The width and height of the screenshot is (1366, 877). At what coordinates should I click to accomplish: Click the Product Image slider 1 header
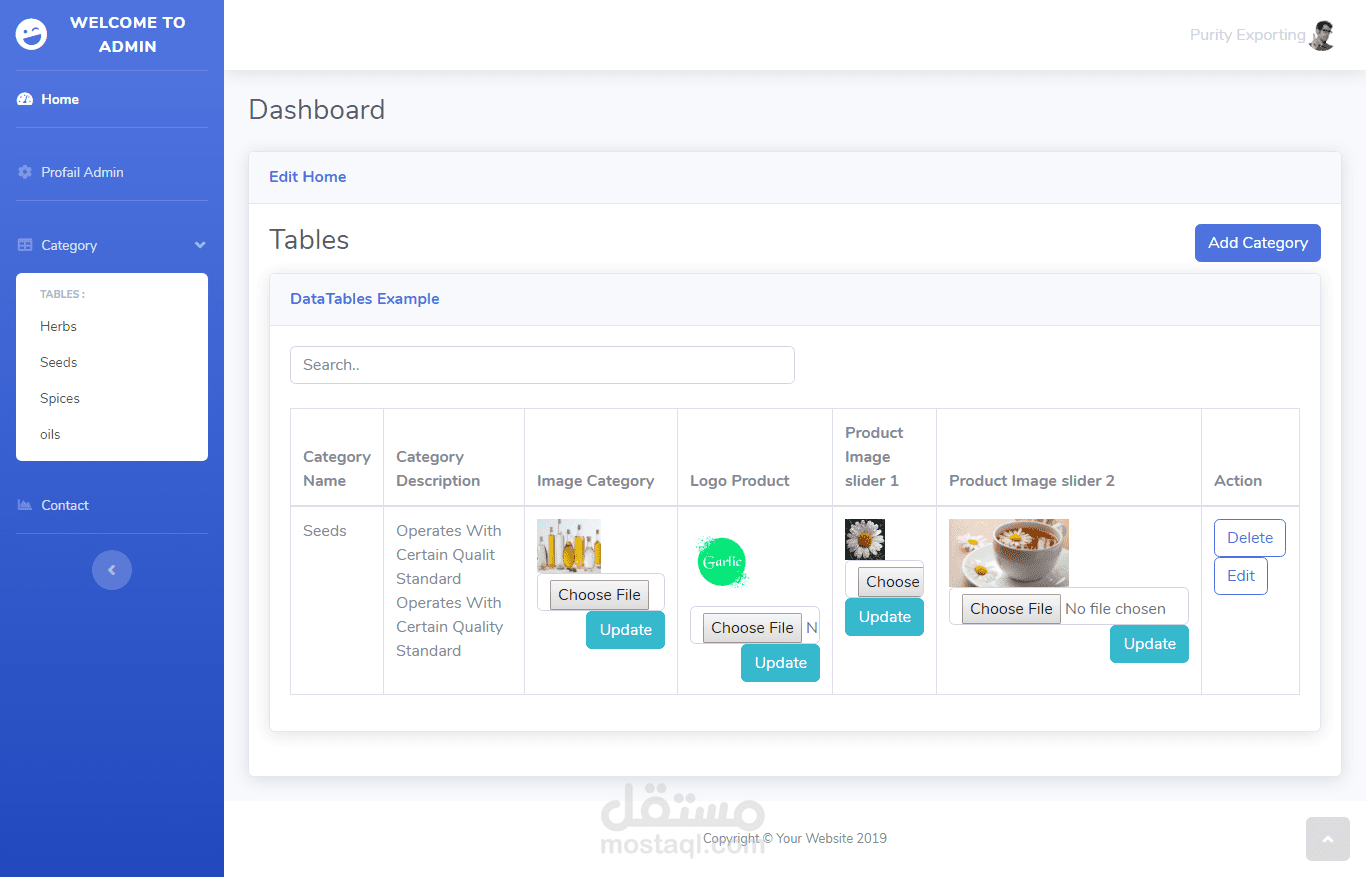[x=874, y=457]
